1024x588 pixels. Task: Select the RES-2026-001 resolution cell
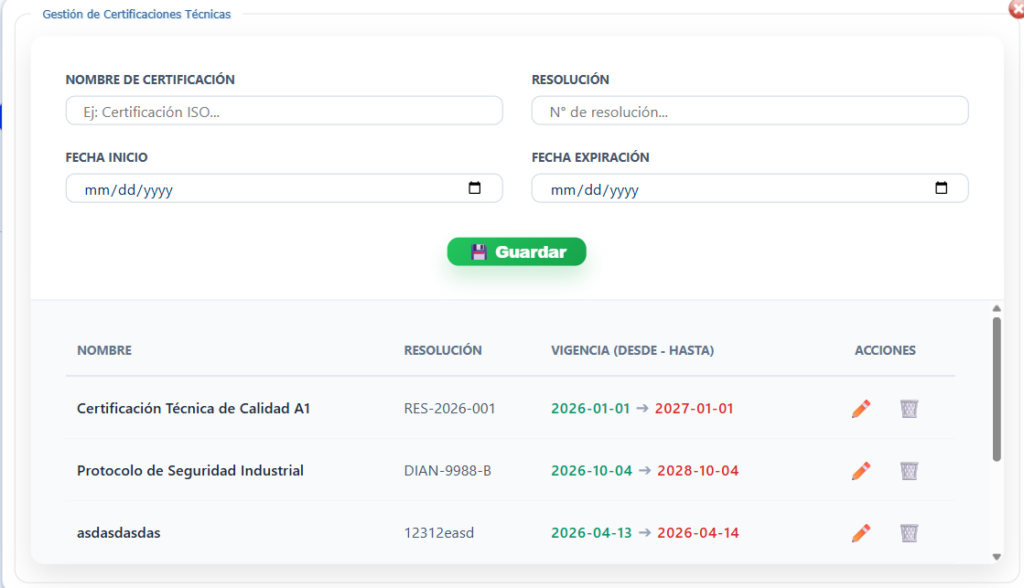click(449, 408)
